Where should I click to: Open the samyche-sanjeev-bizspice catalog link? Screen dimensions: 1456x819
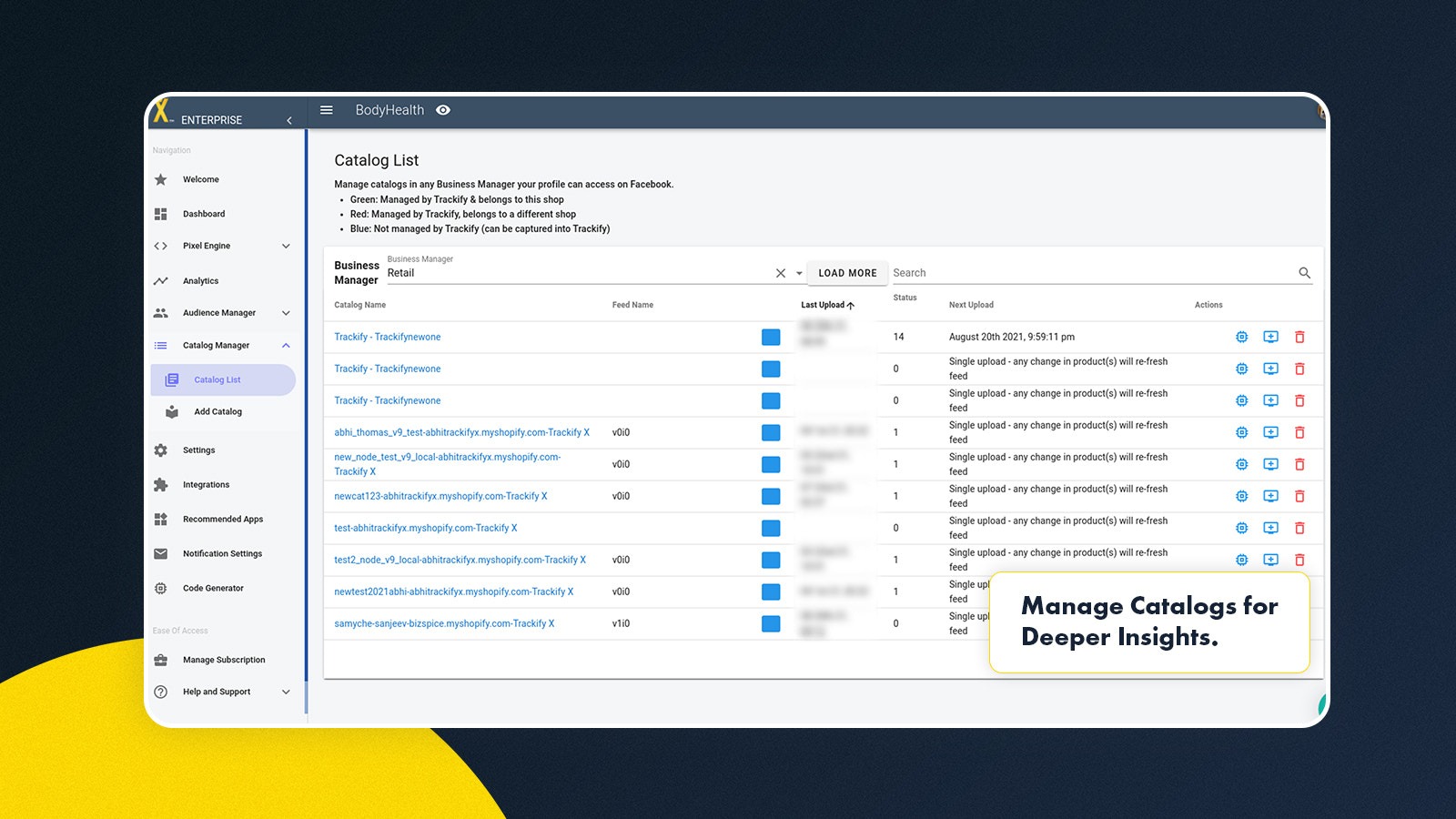[x=444, y=623]
